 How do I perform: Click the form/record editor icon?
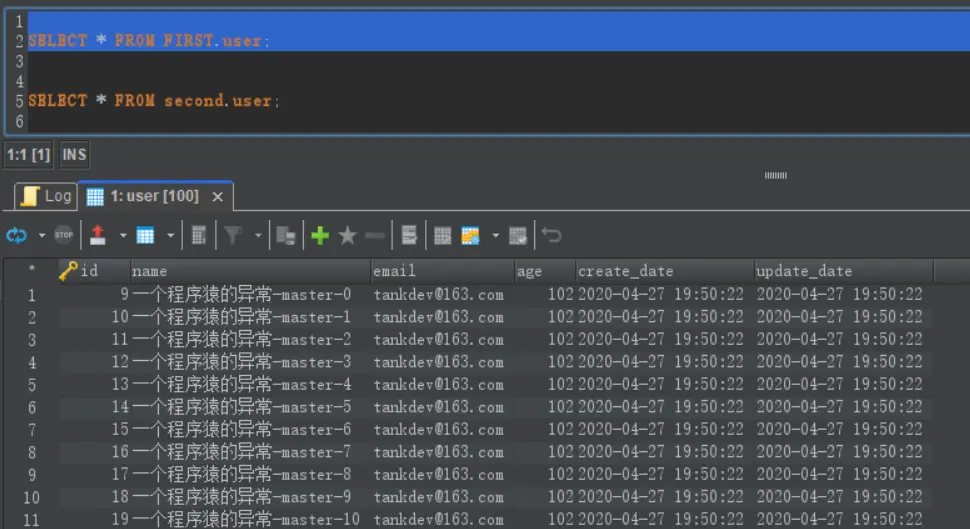point(409,235)
